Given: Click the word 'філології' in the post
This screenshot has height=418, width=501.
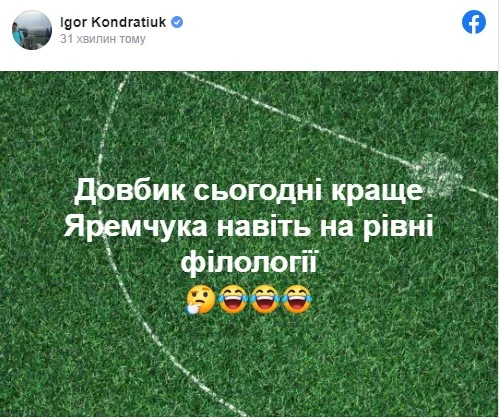Looking at the screenshot, I should (x=248, y=262).
